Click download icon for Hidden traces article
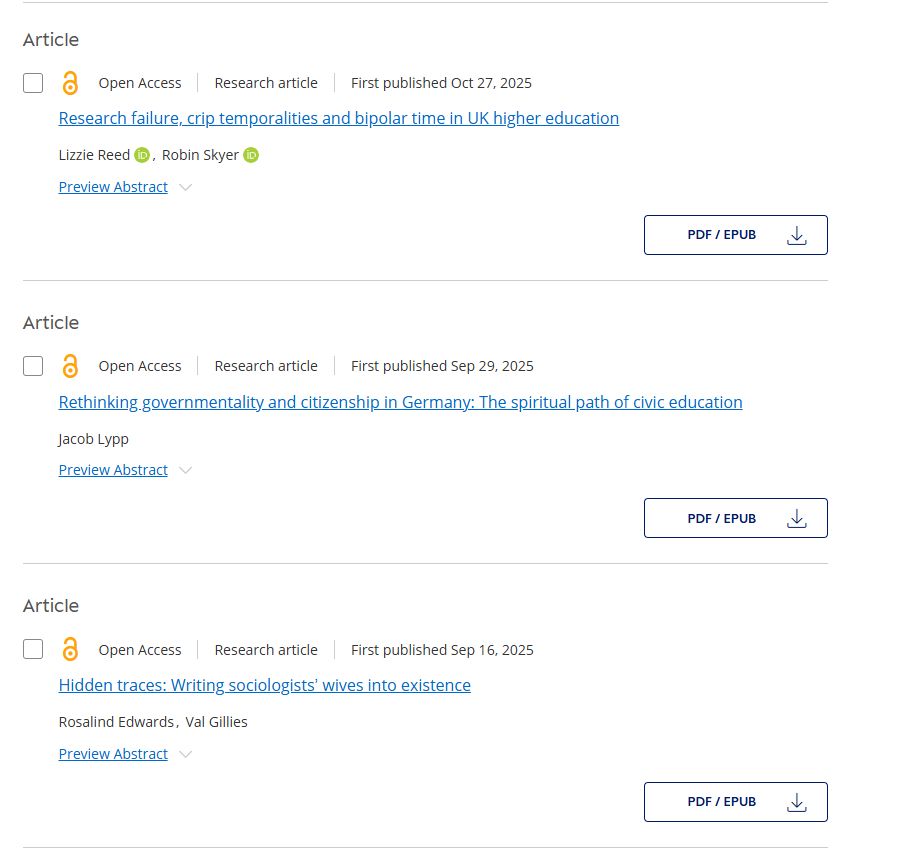Screen dimensions: 912x851 click(797, 802)
